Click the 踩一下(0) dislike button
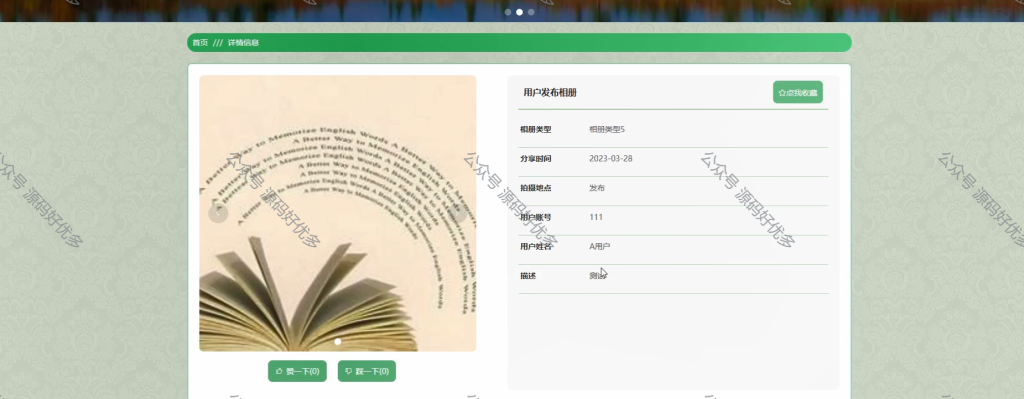The width and height of the screenshot is (1024, 399). [366, 371]
